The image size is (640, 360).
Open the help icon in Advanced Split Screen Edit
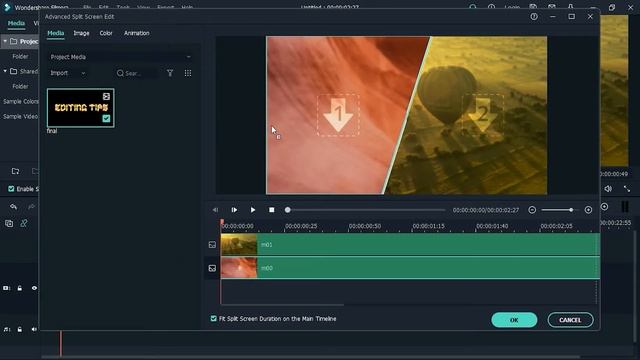click(534, 17)
